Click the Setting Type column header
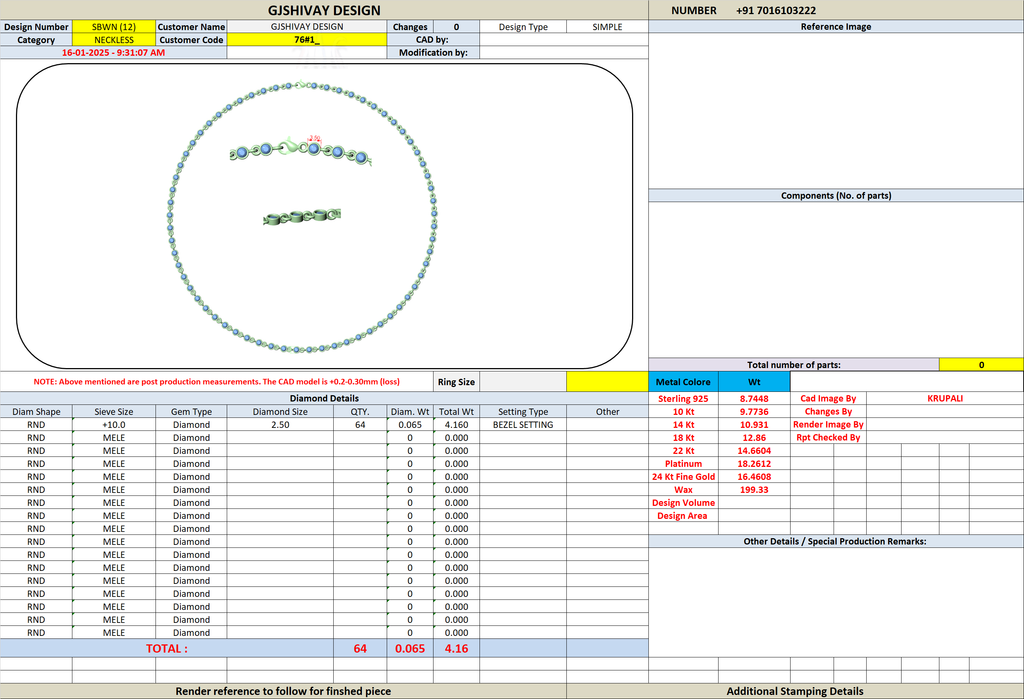1024x699 pixels. pyautogui.click(x=523, y=412)
